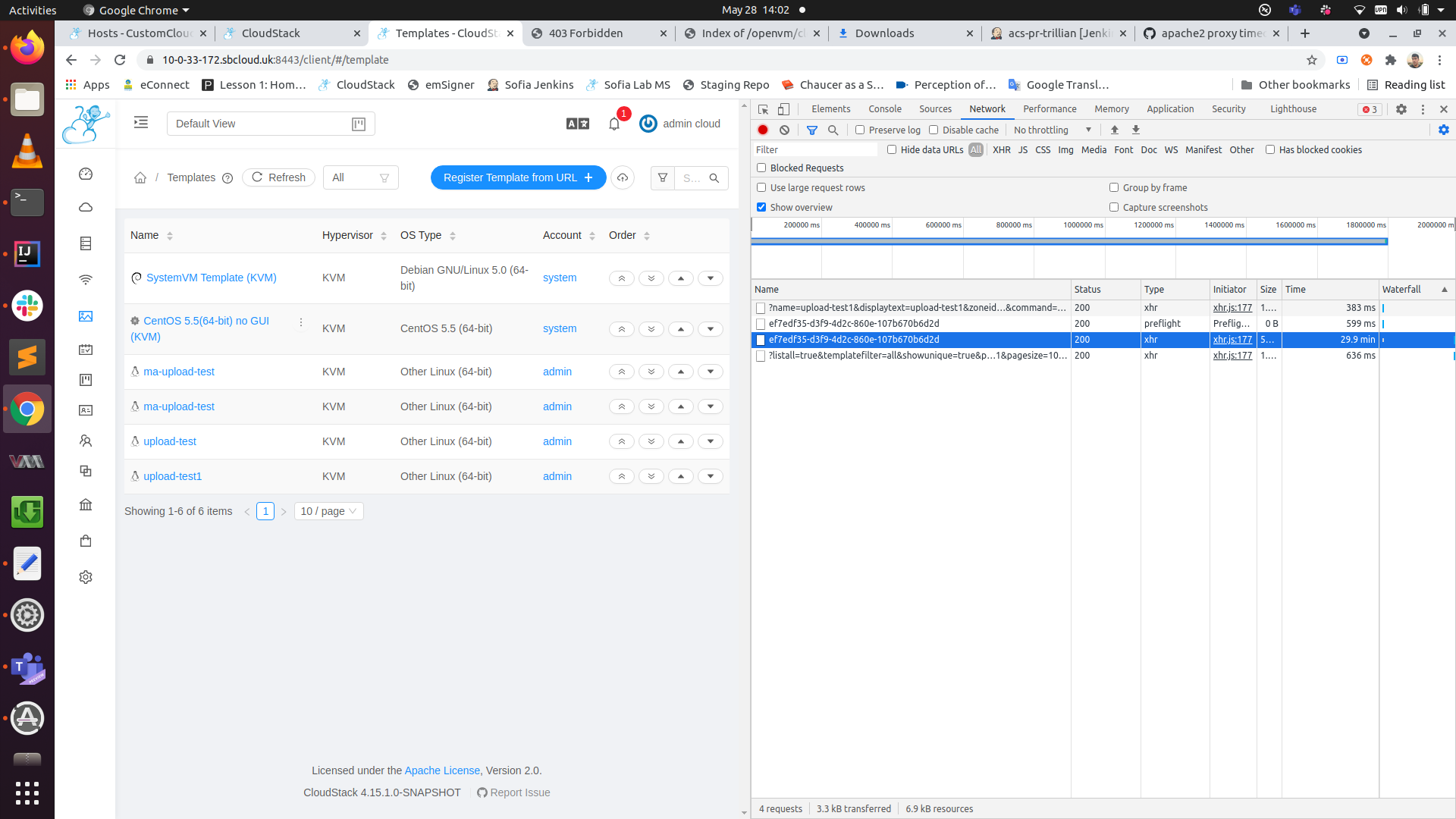Check the Disable cache option

pos(934,130)
